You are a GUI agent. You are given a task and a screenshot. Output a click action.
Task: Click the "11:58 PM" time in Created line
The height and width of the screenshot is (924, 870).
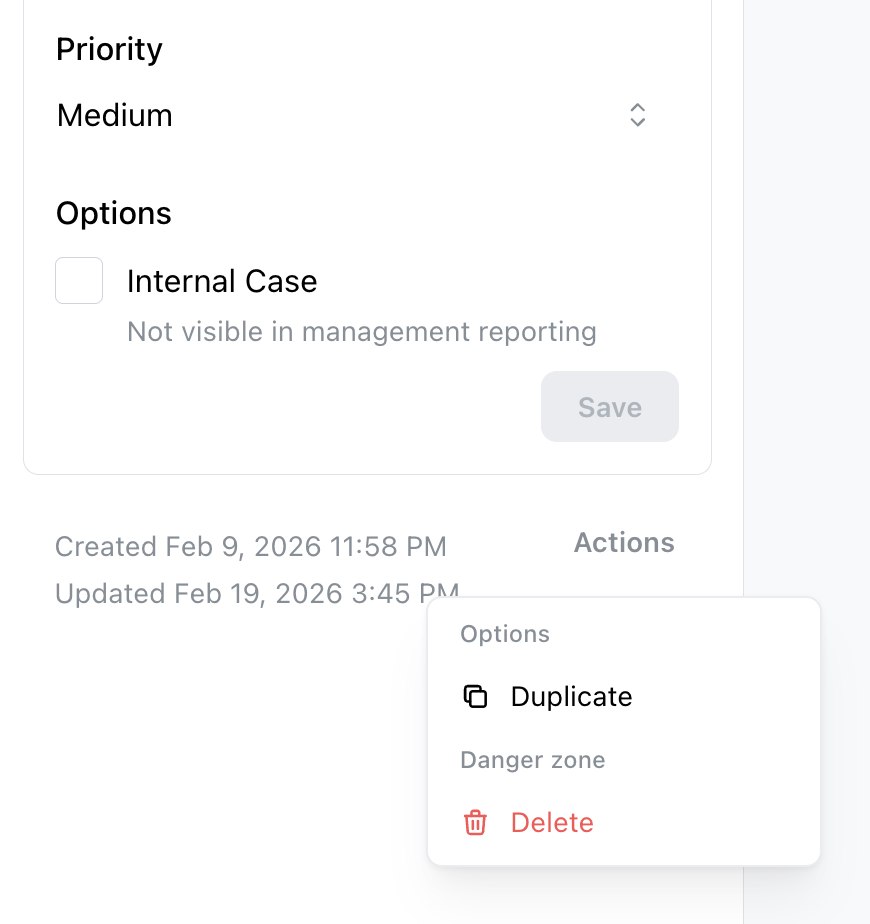point(389,547)
